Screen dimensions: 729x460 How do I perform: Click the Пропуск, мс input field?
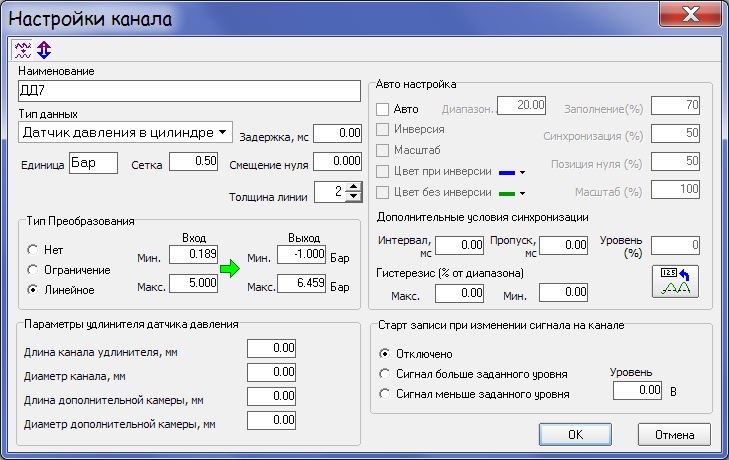[x=563, y=245]
